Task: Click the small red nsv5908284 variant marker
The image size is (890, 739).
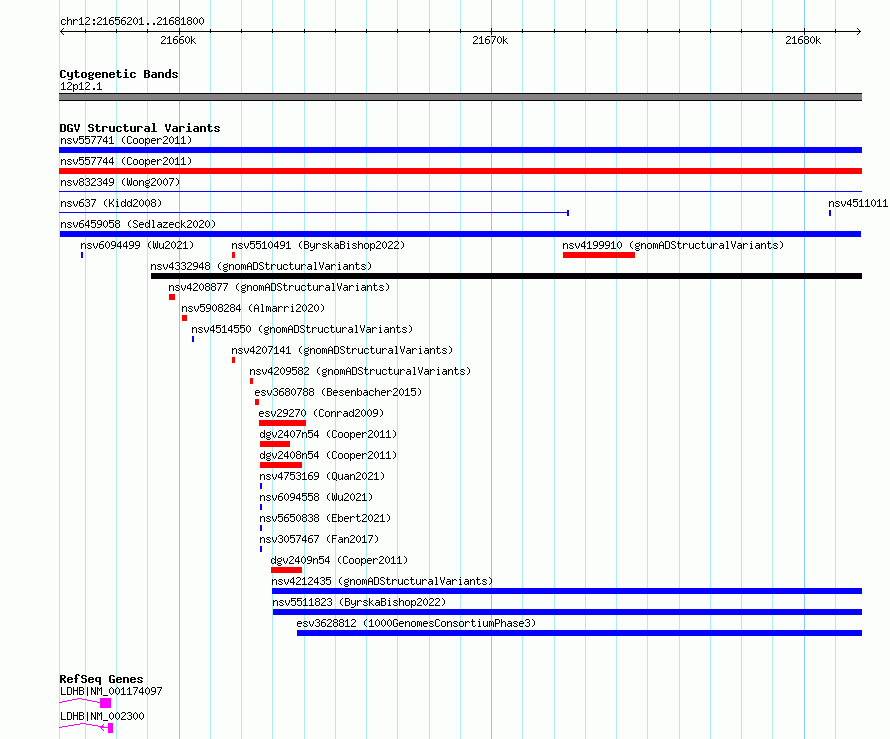Action: point(184,318)
